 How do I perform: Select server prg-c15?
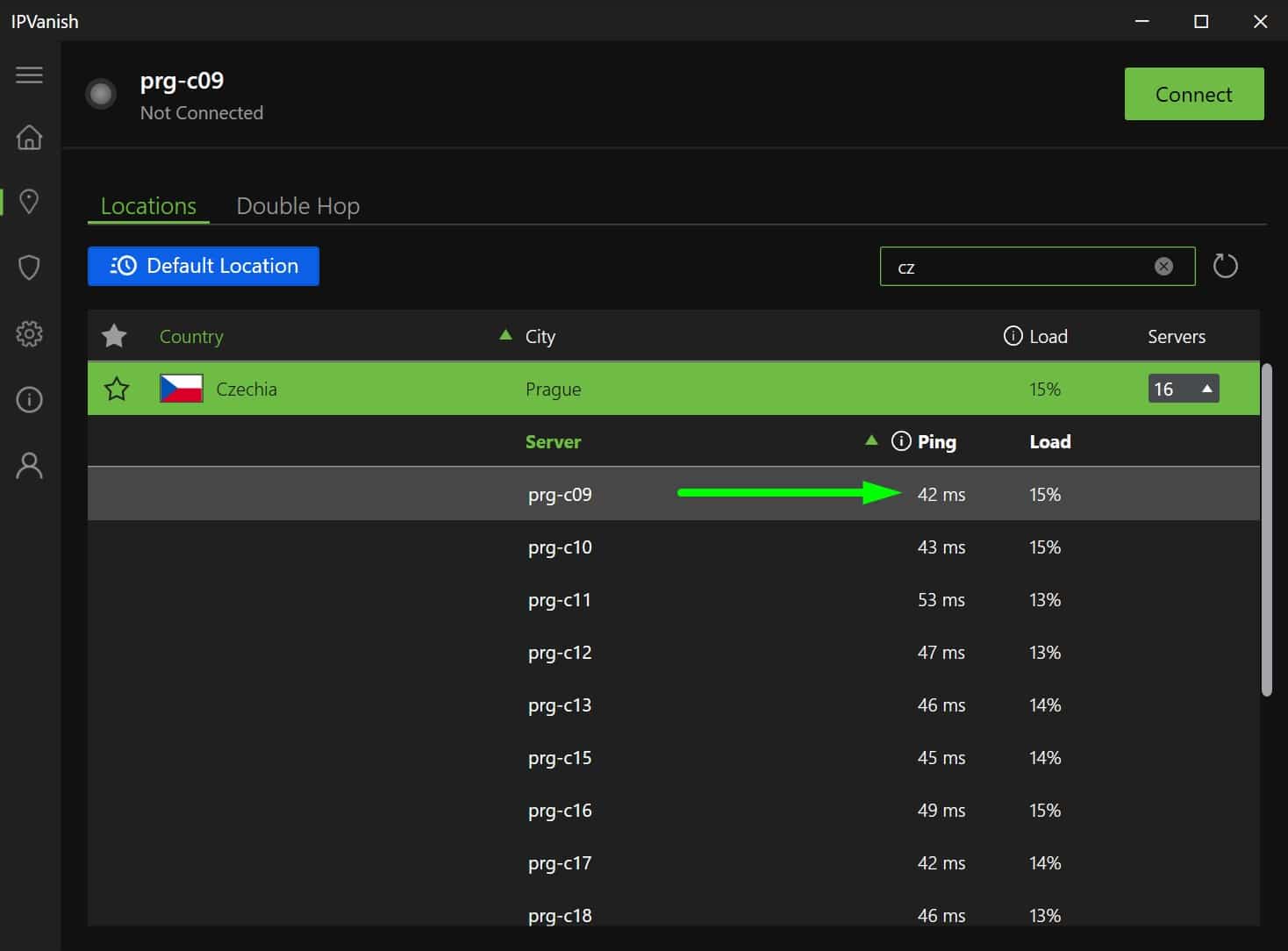click(x=674, y=757)
